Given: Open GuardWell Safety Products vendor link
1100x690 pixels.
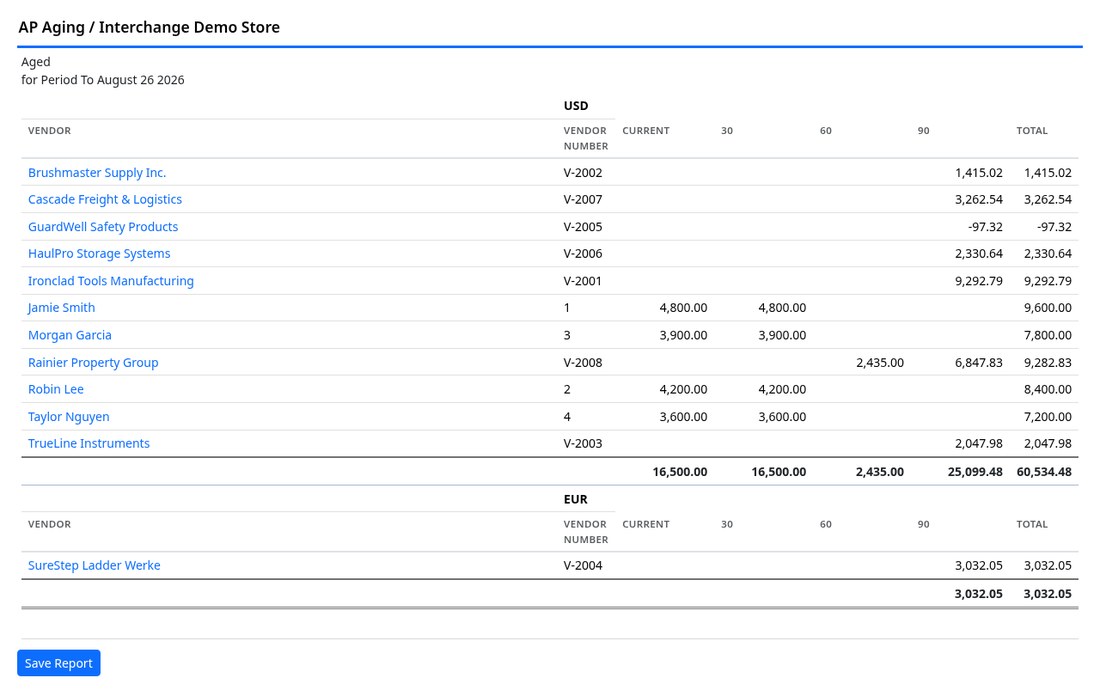Looking at the screenshot, I should pos(103,226).
